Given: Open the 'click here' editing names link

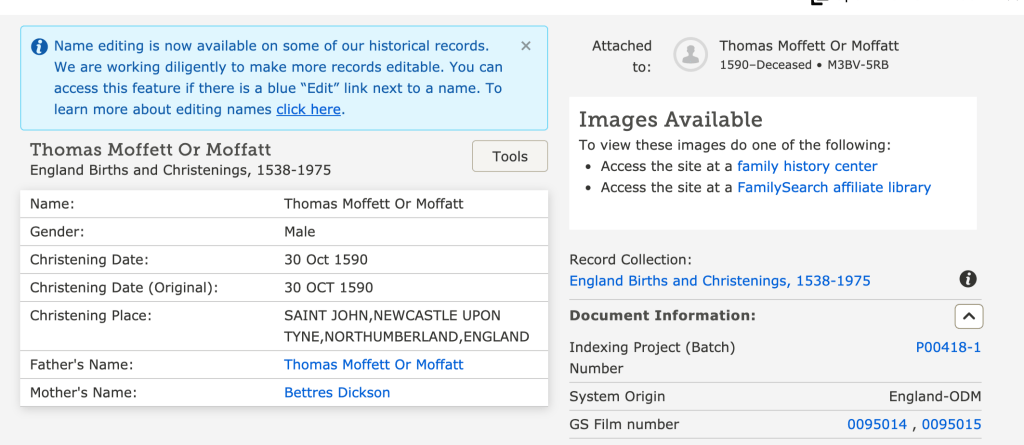Looking at the screenshot, I should (x=308, y=109).
